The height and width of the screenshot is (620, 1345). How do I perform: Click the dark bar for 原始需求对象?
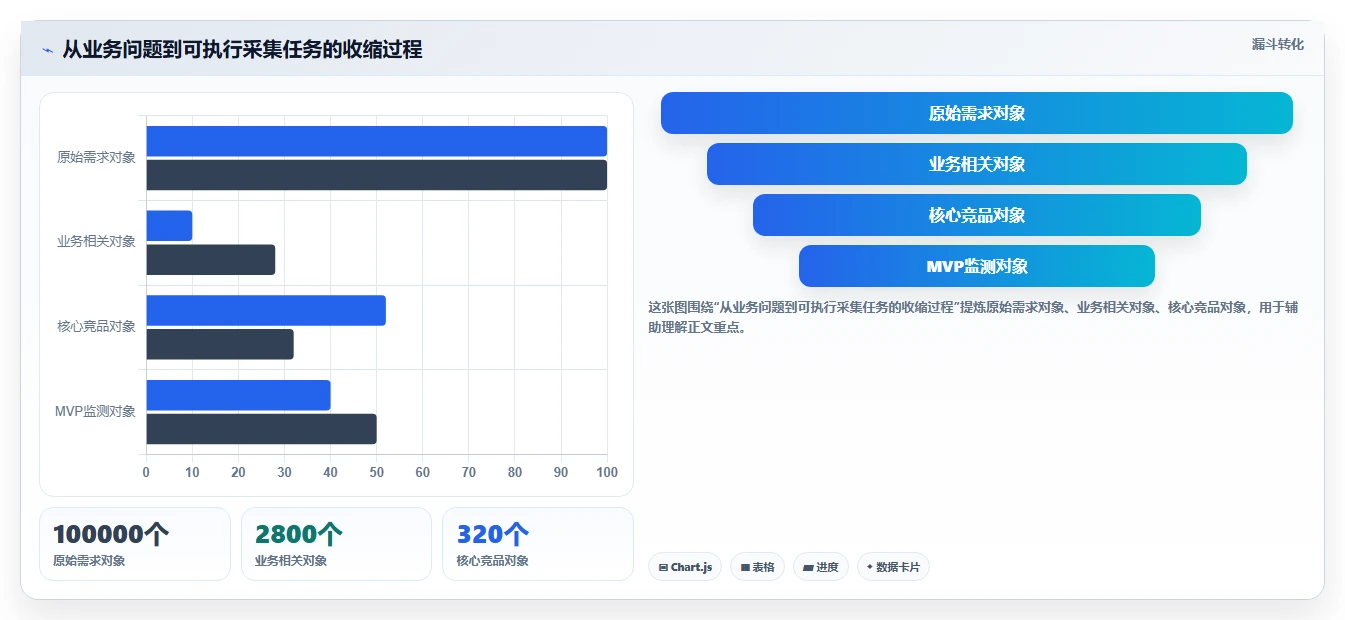[x=377, y=175]
